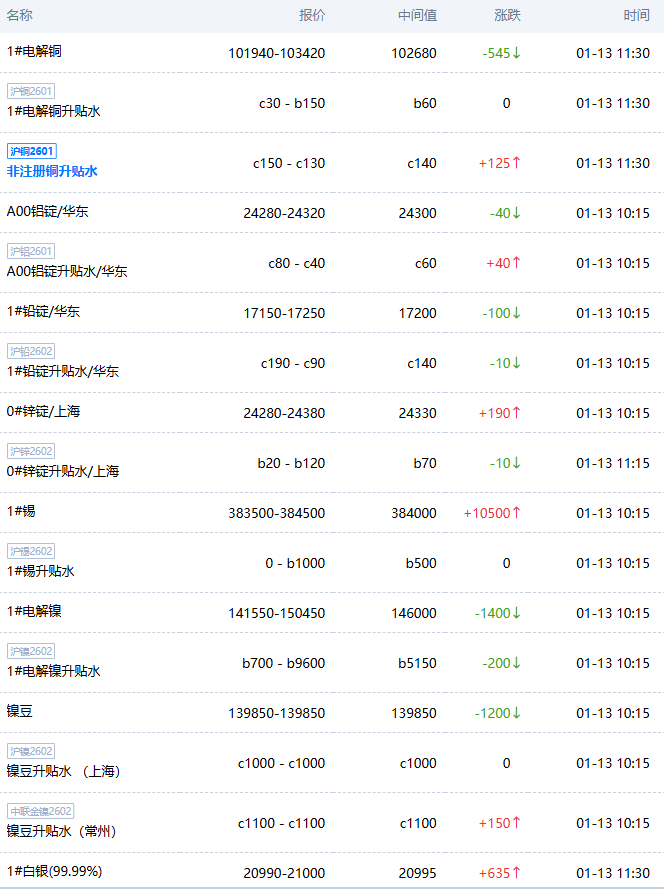Click the 涨跌 column header
664x889 pixels.
tap(507, 15)
